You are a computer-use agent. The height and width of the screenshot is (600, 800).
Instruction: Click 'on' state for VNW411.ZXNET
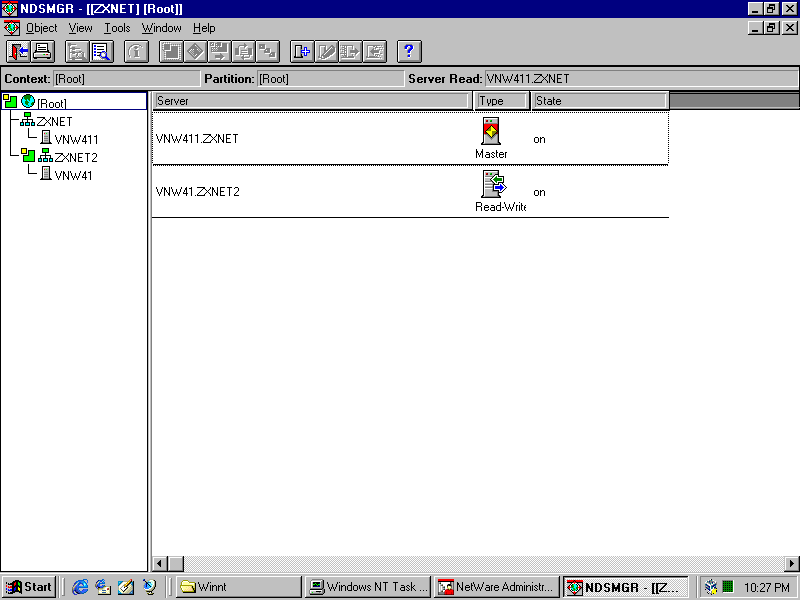(539, 139)
